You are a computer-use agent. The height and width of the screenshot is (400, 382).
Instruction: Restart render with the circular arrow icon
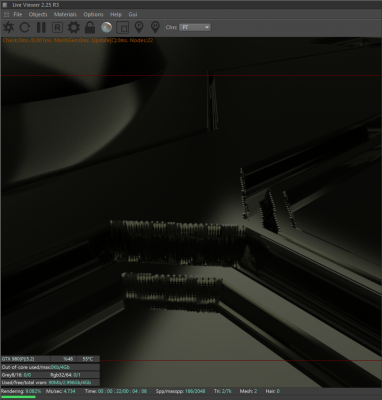point(25,27)
